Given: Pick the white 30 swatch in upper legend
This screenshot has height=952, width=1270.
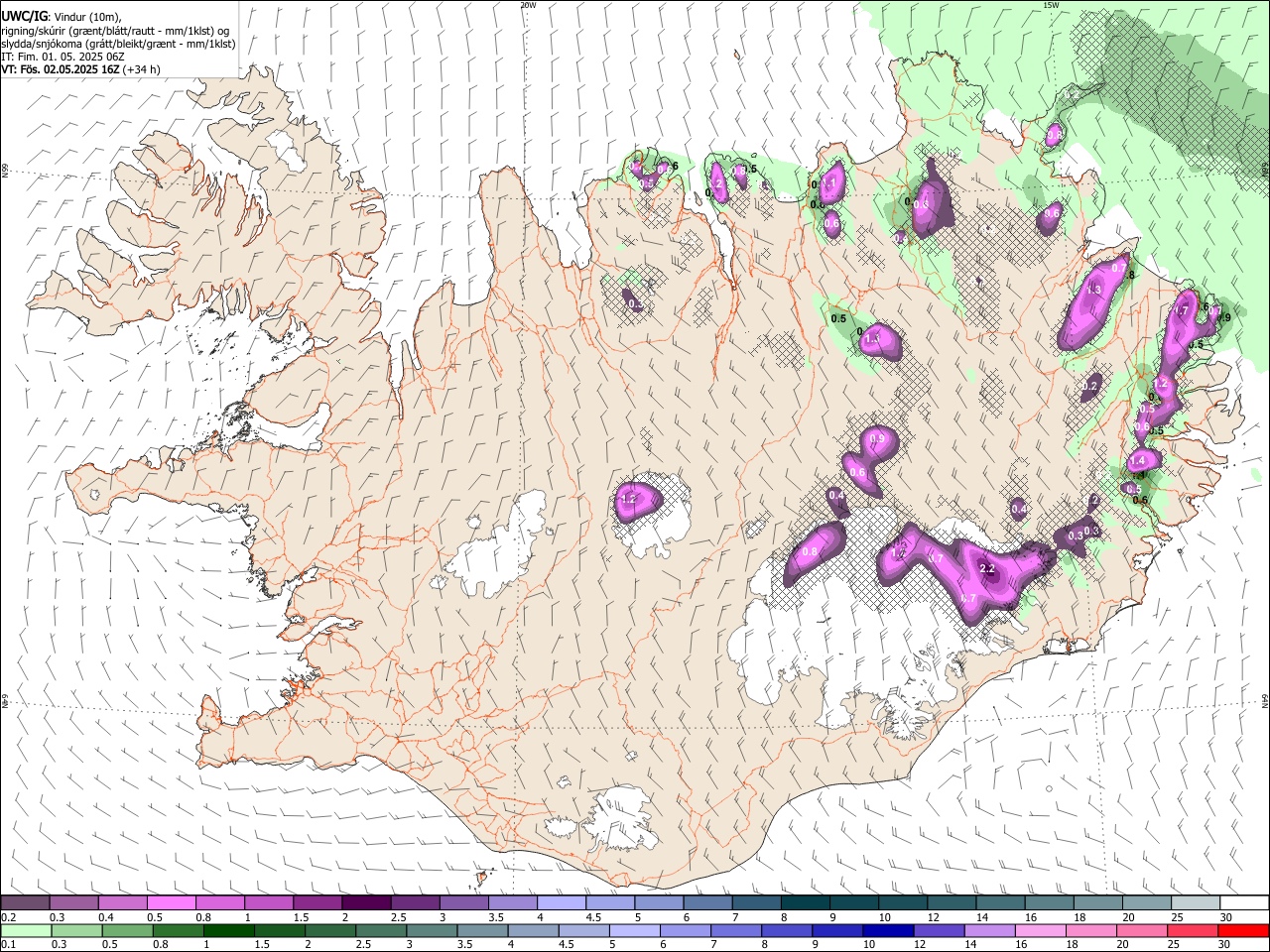Looking at the screenshot, I should [1243, 903].
